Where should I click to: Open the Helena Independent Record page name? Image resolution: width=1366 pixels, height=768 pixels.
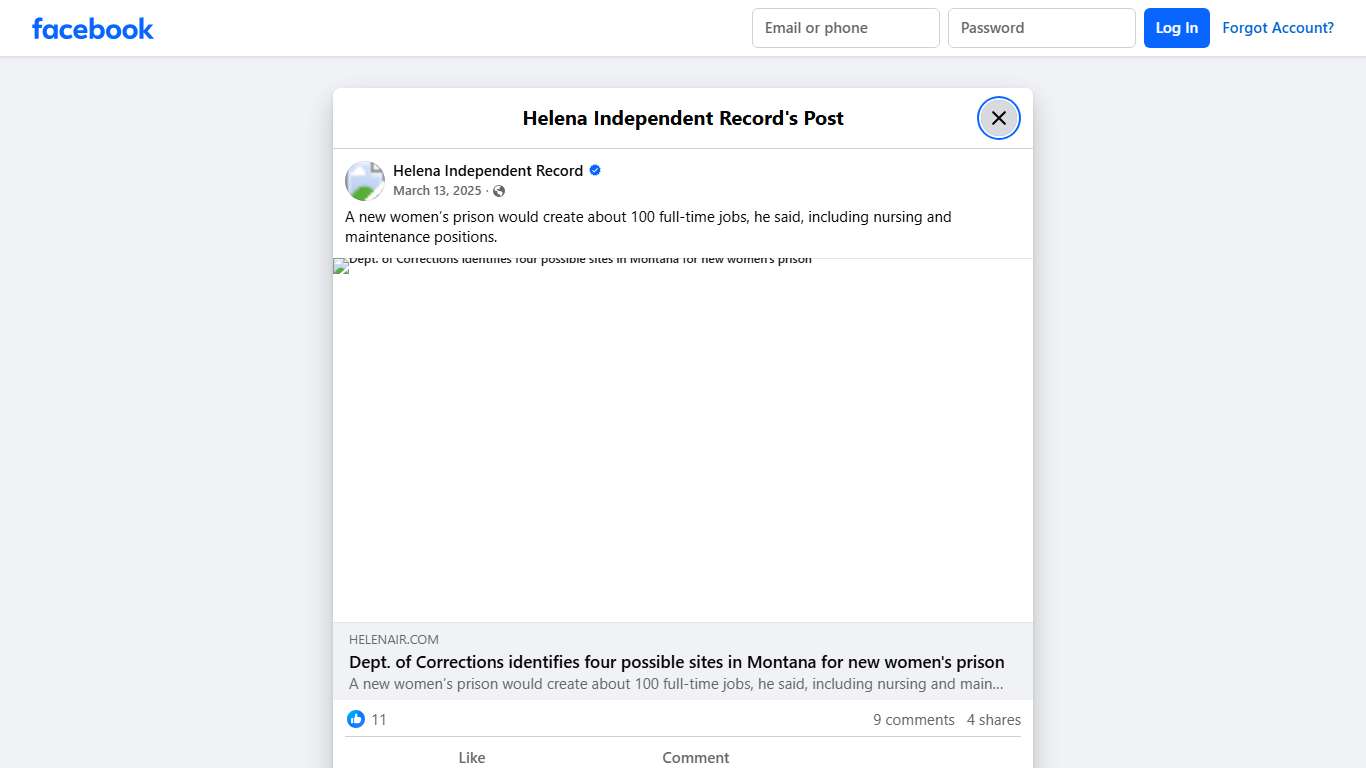(487, 171)
